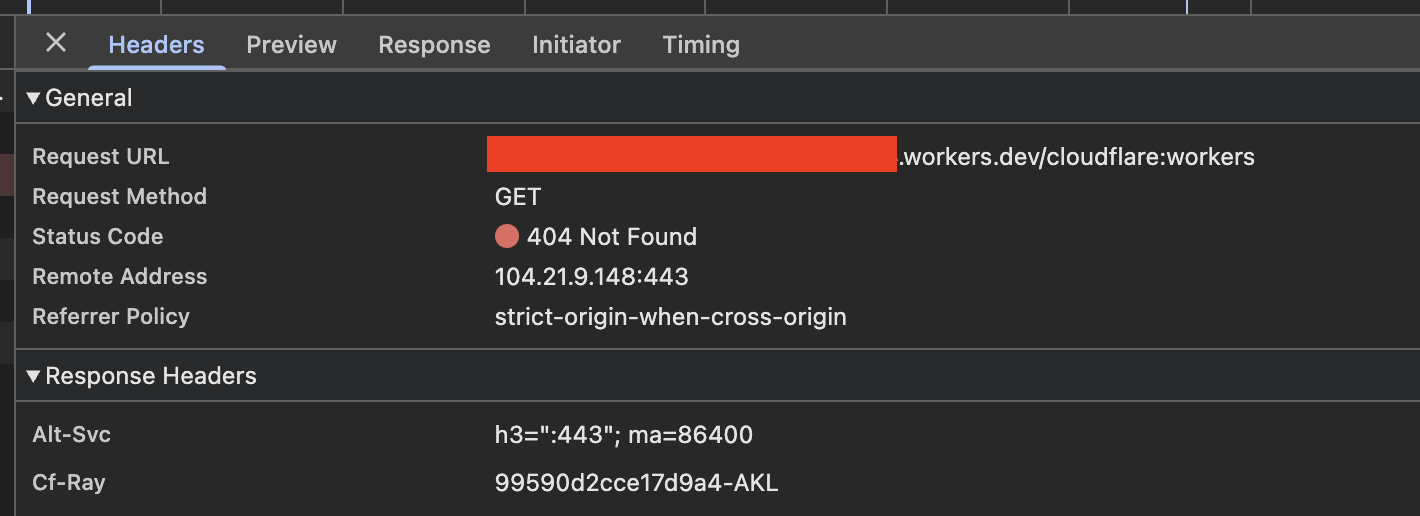The width and height of the screenshot is (1420, 516).
Task: Click the Alt-Svc header value
Action: pos(623,435)
